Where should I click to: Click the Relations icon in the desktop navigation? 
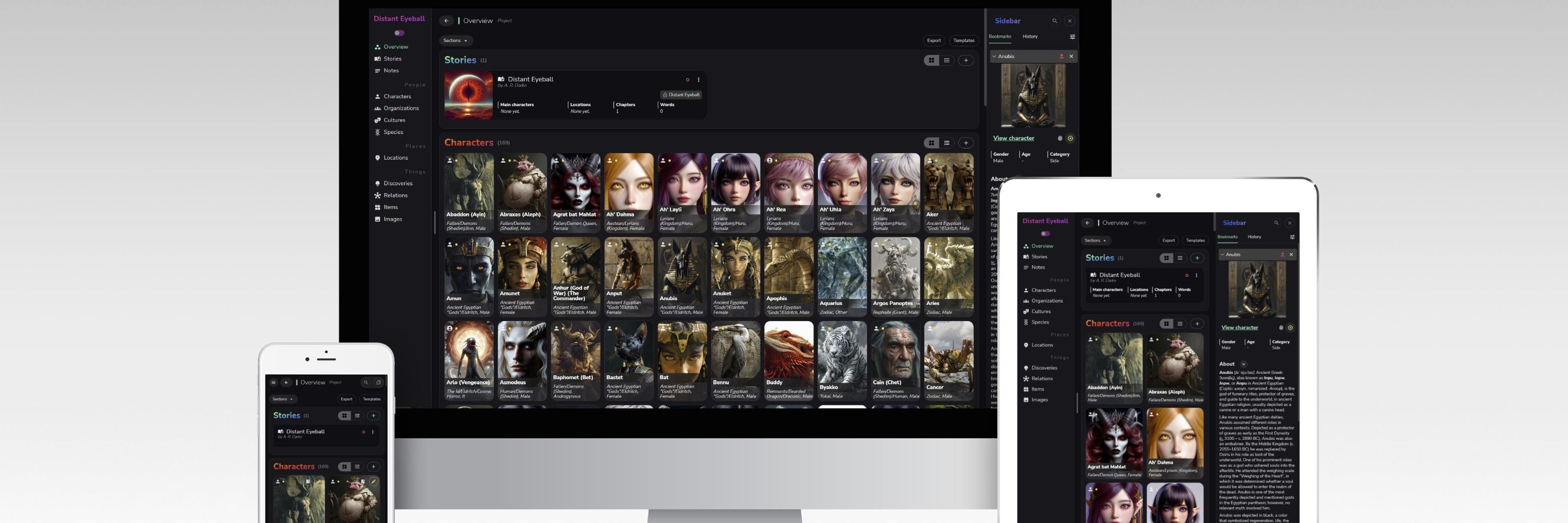(x=377, y=196)
